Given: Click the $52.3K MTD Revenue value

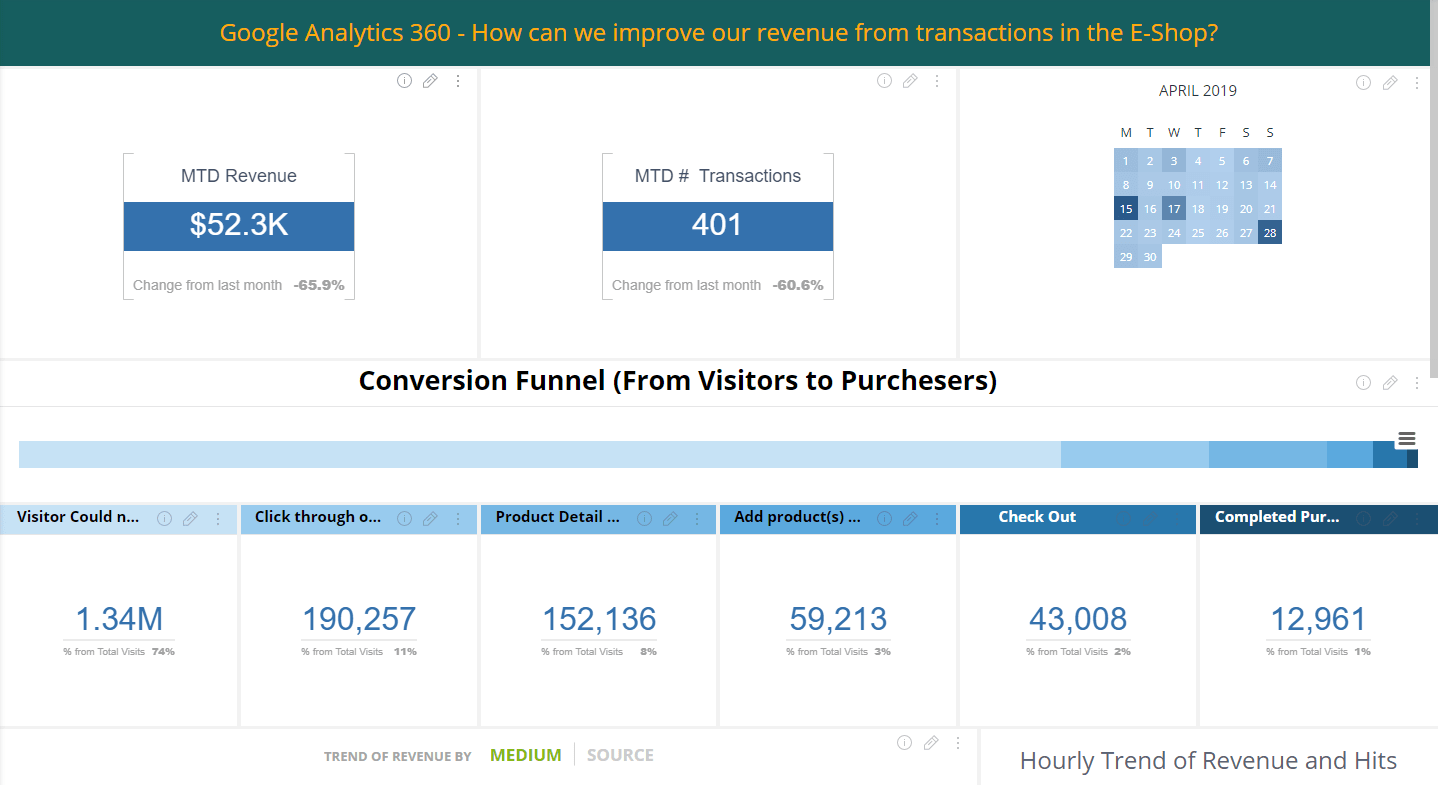Looking at the screenshot, I should pyautogui.click(x=239, y=225).
